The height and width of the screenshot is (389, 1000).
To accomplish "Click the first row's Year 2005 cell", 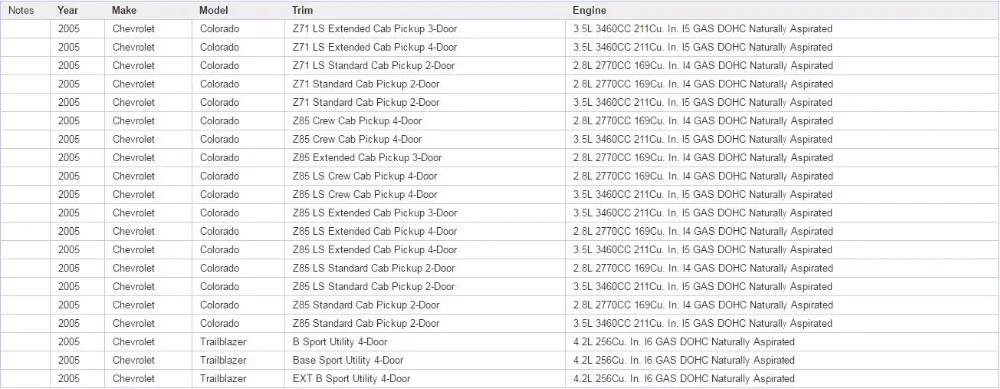I will pyautogui.click(x=78, y=29).
